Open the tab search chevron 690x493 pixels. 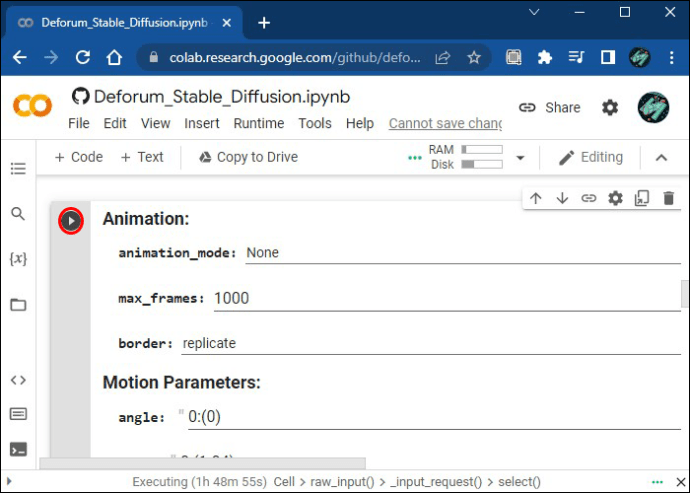(x=534, y=12)
